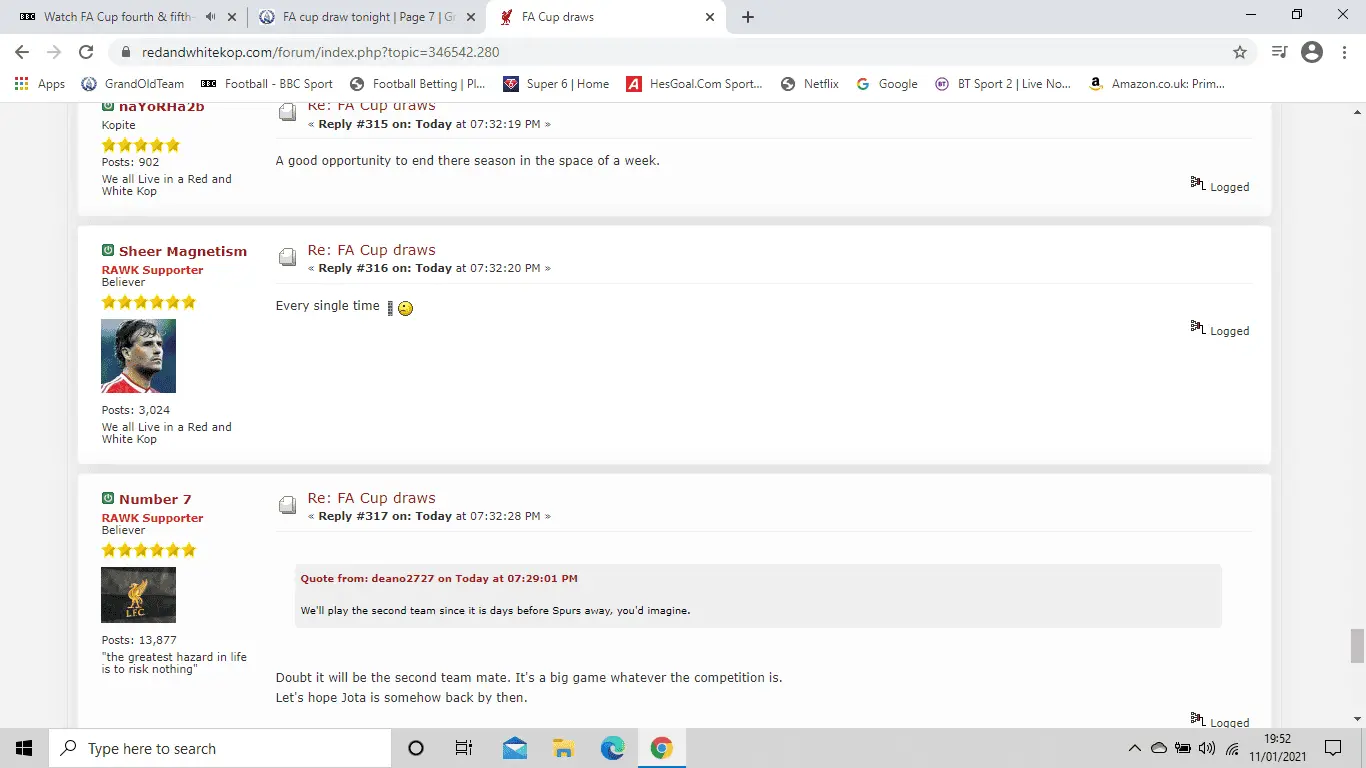Click the quote from deano2727 link
This screenshot has width=1366, height=768.
(x=439, y=578)
